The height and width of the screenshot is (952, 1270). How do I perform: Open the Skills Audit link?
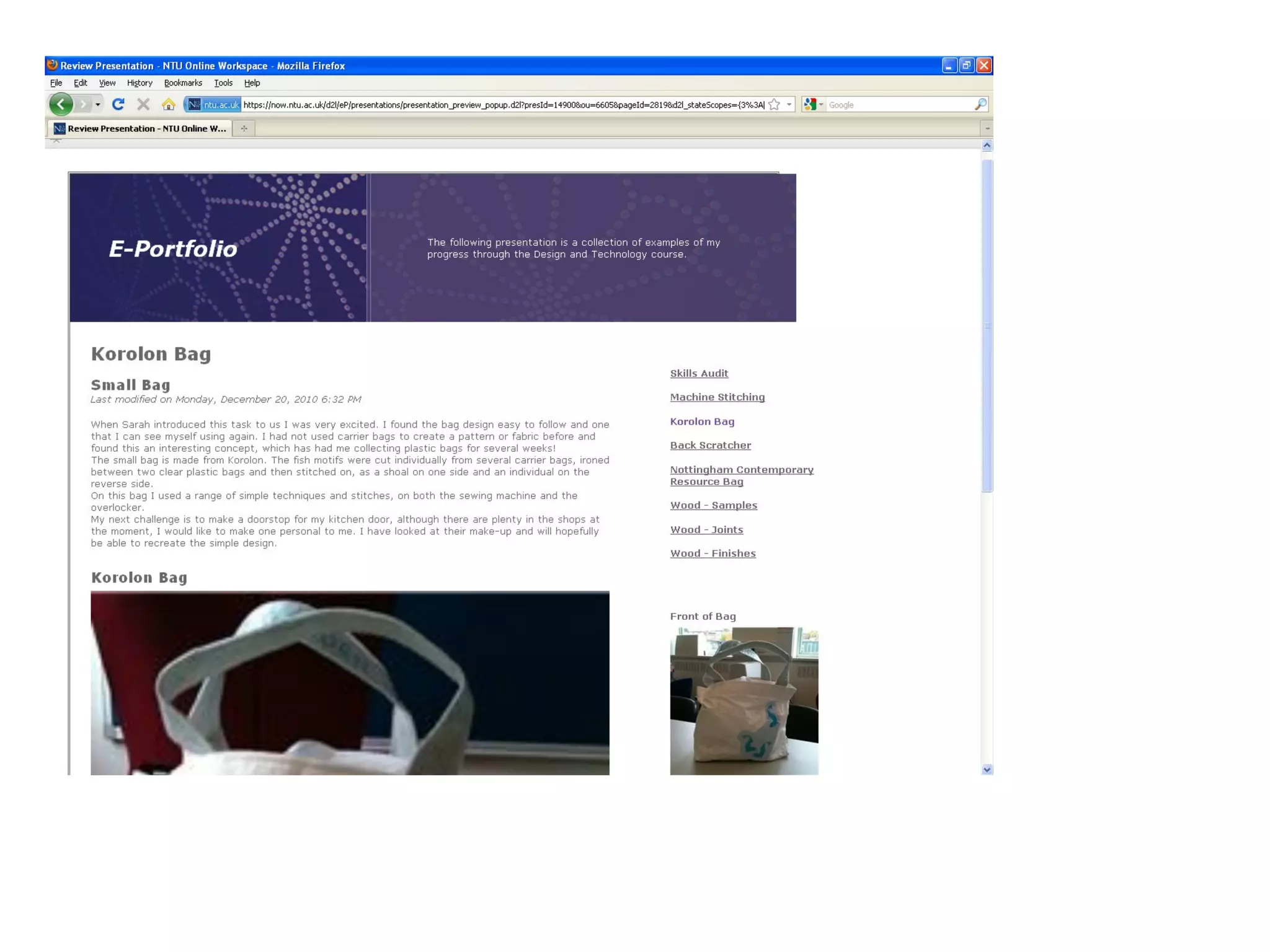699,373
